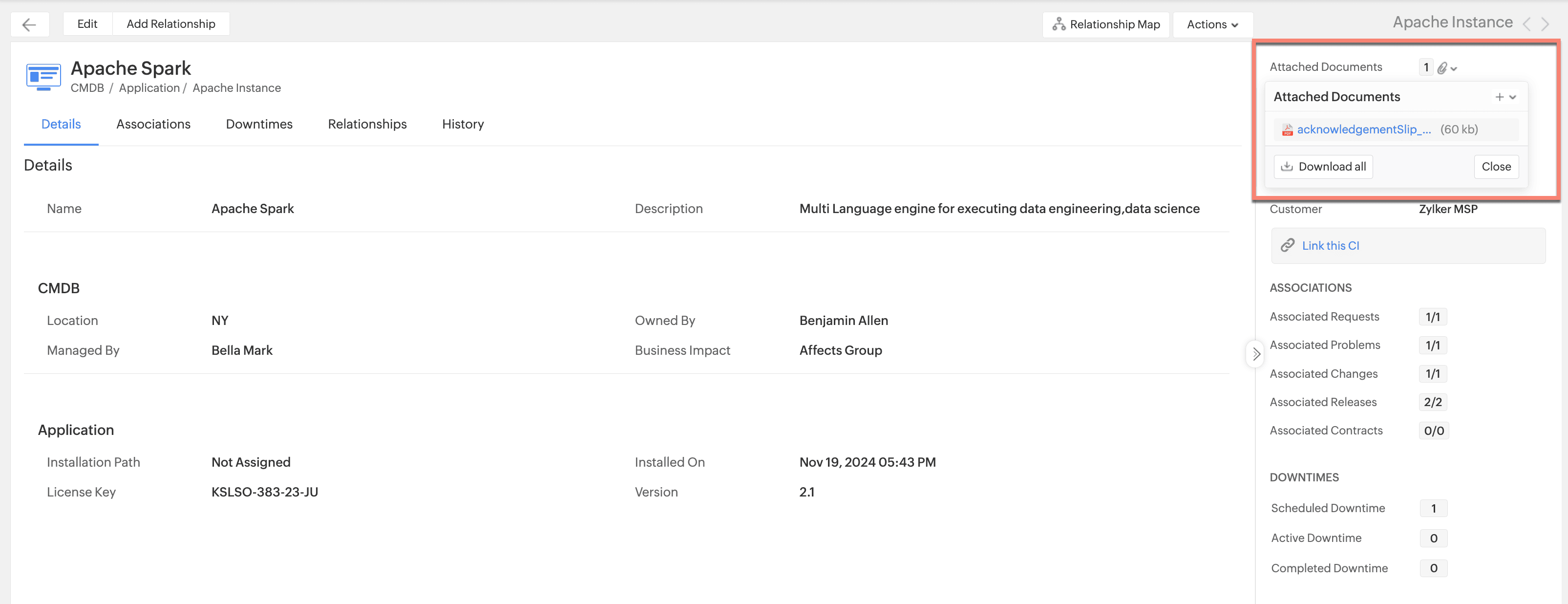Click the Download all button

tap(1323, 167)
